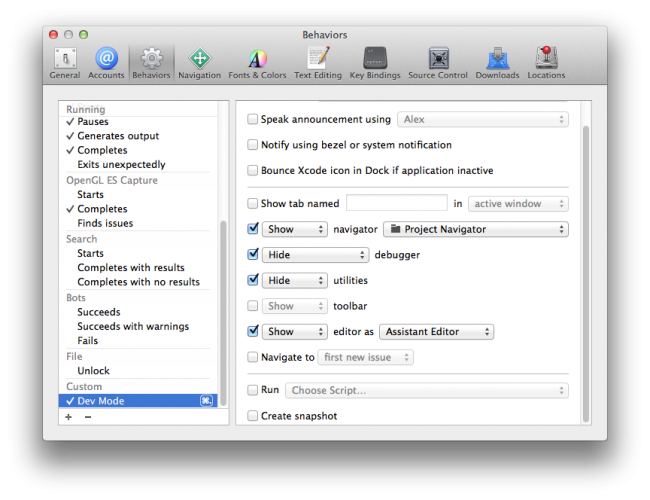
Task: Open Hide dropdown for utilities
Action: (x=295, y=280)
